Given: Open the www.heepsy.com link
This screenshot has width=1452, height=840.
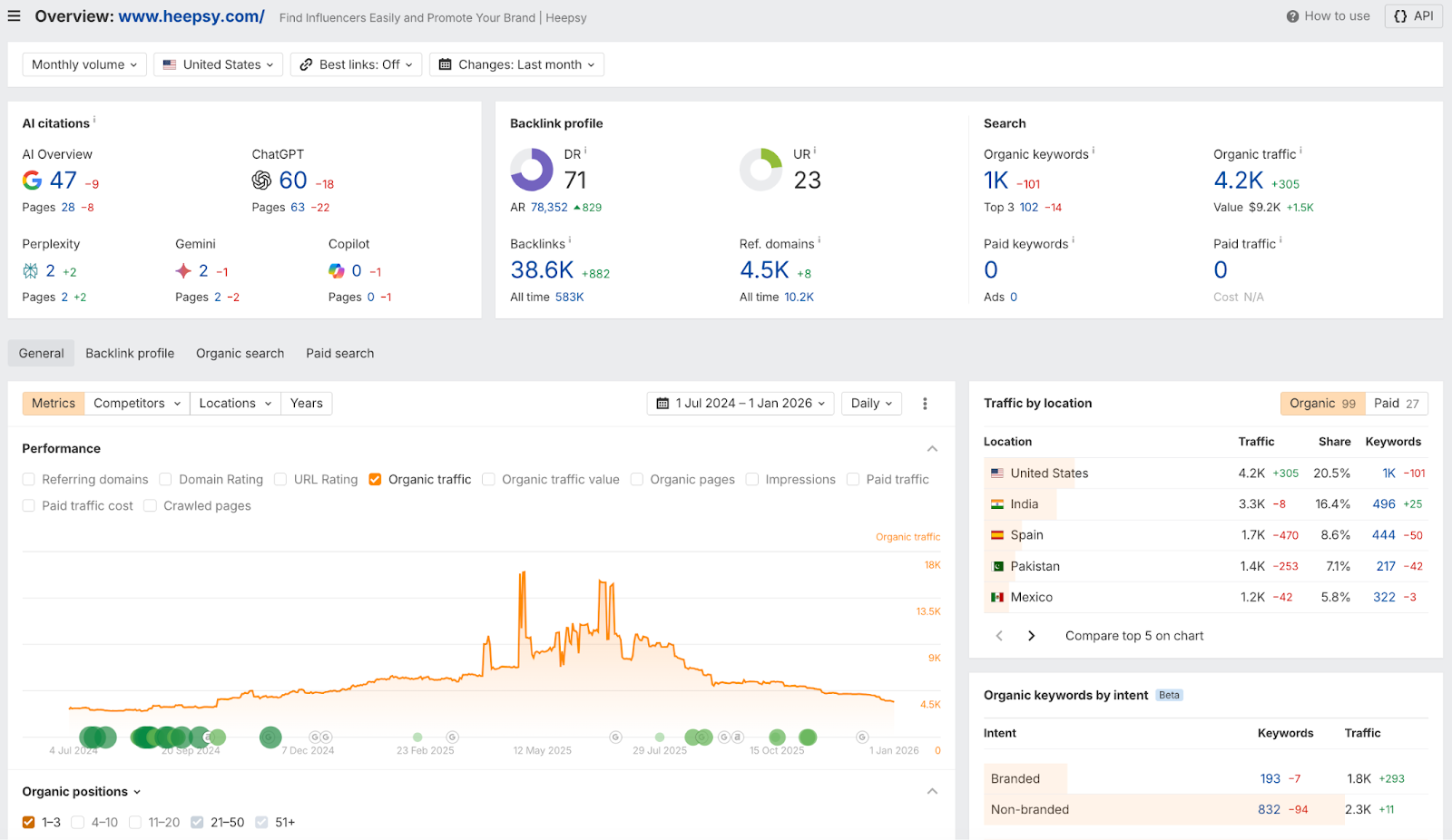Looking at the screenshot, I should [x=191, y=16].
